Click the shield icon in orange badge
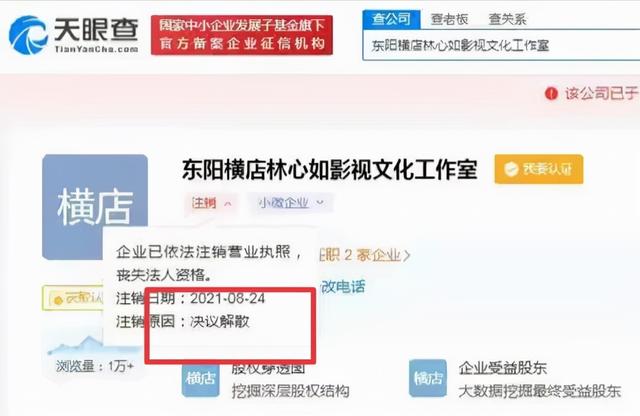The height and width of the screenshot is (416, 640). pyautogui.click(x=511, y=169)
